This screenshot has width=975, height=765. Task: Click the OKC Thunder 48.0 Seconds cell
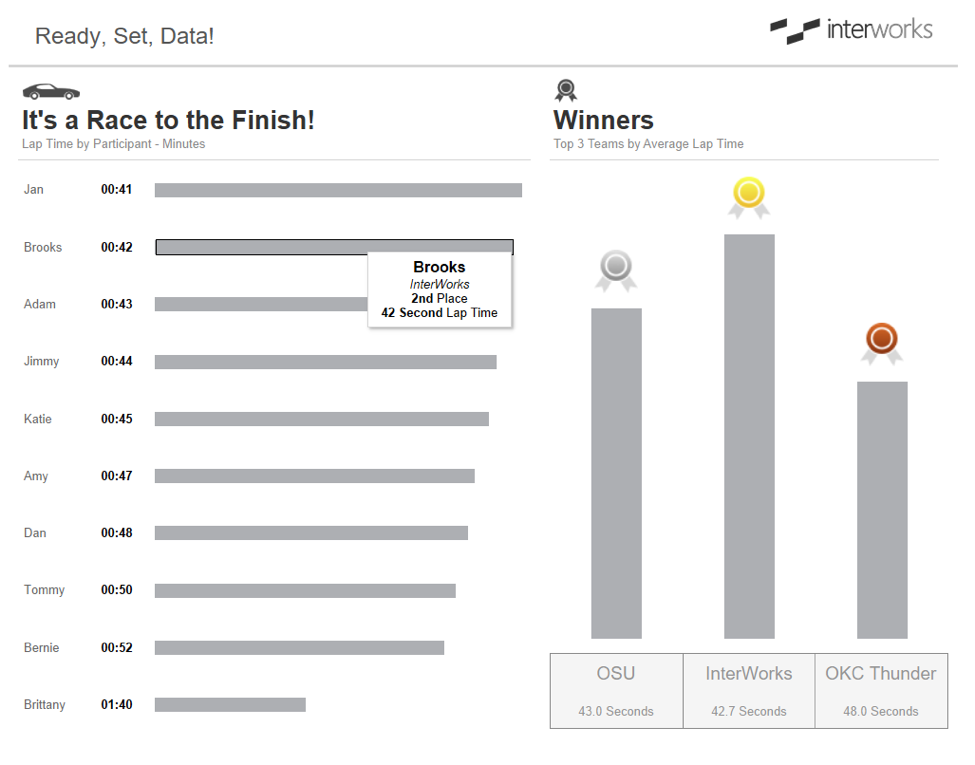point(881,691)
